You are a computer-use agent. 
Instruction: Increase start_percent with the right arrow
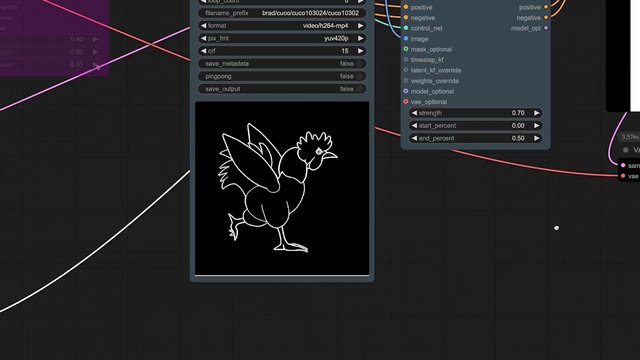[x=537, y=126]
